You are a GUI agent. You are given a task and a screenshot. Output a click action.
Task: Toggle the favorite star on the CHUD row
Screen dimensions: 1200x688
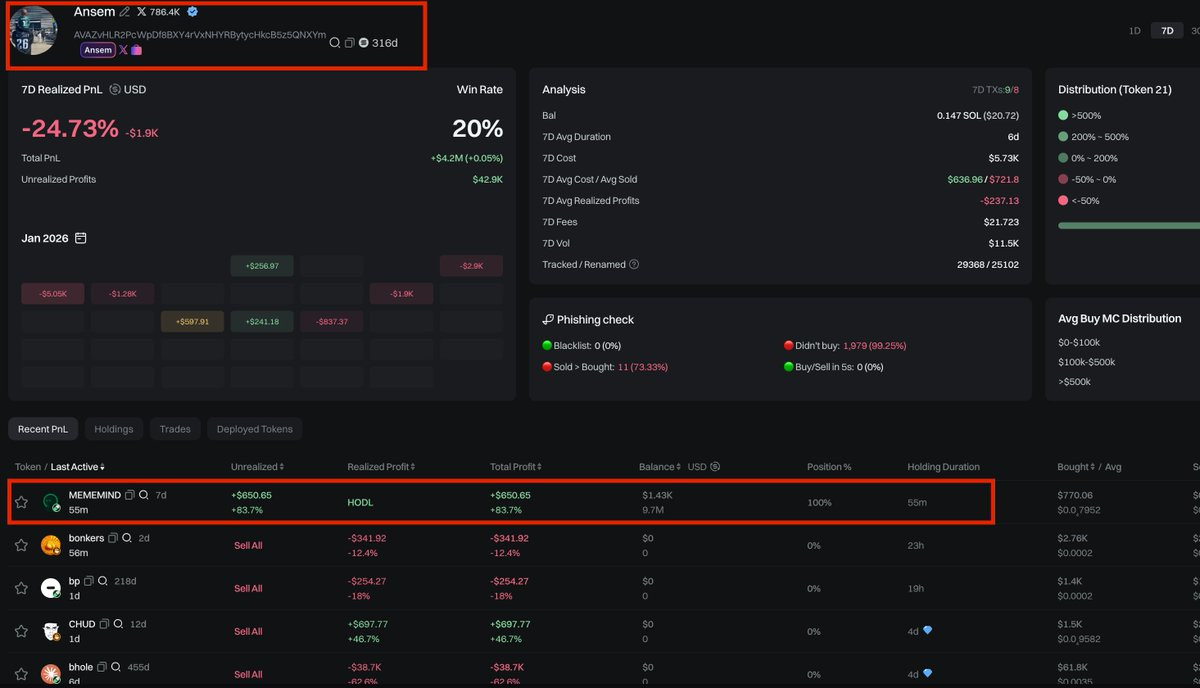coord(21,631)
